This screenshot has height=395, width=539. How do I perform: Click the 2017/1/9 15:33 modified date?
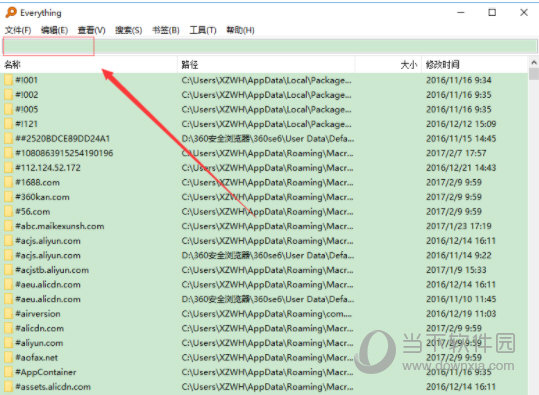coord(456,270)
